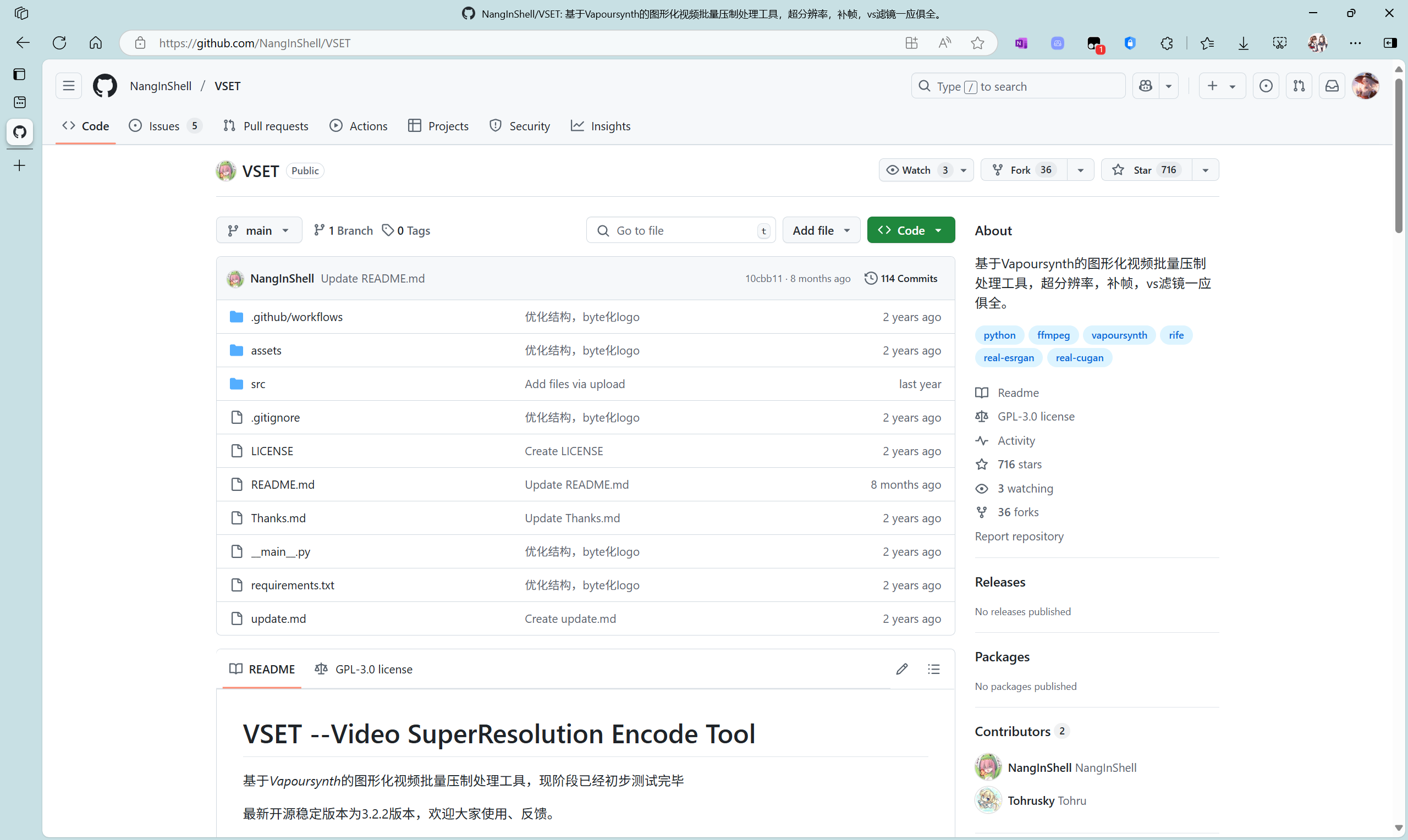The height and width of the screenshot is (840, 1408).
Task: Open NangInShell owner breadcrumb link
Action: [x=161, y=86]
